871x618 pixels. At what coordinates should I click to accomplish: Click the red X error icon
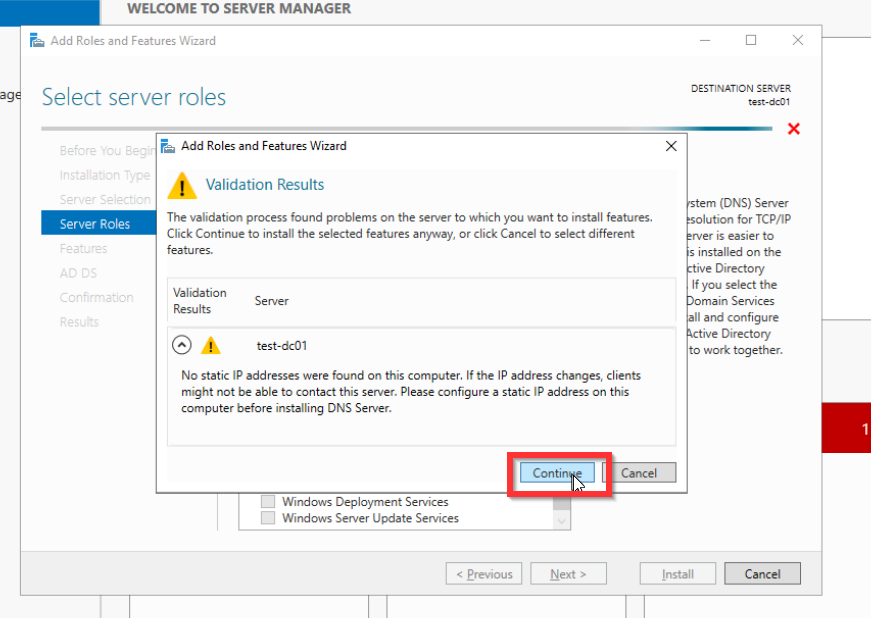pos(794,129)
